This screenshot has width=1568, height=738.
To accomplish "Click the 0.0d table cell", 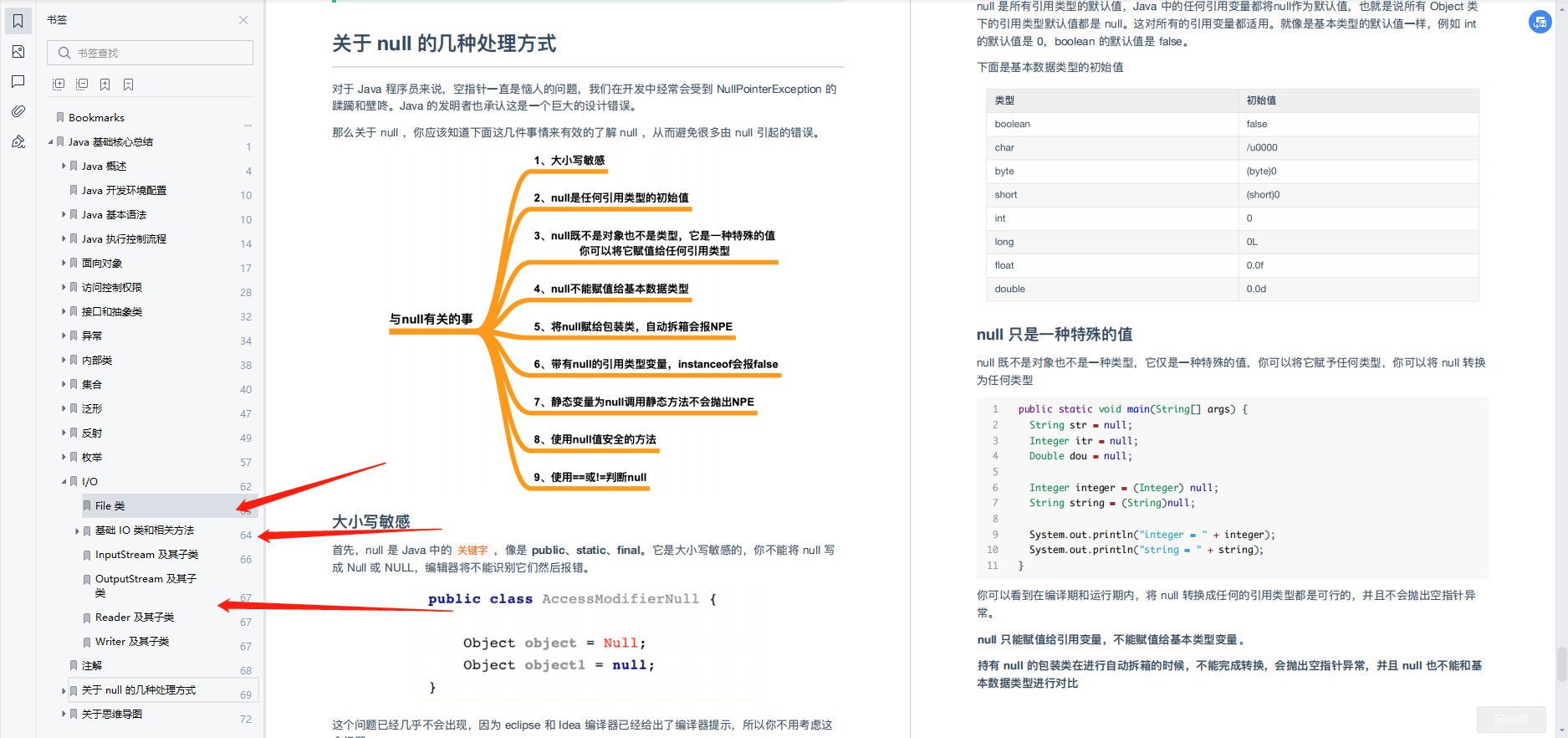I will coord(1358,289).
